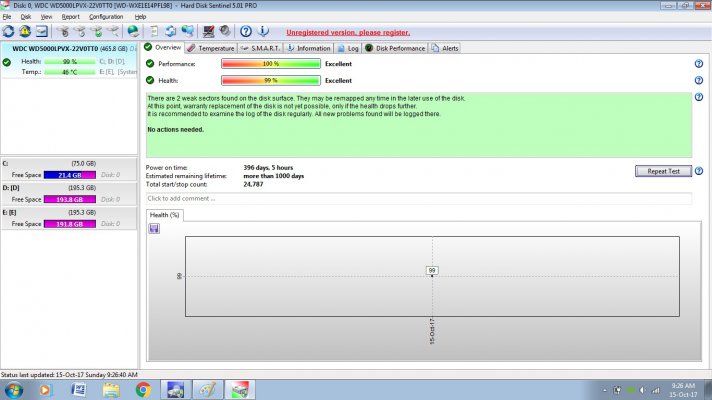This screenshot has width=712, height=400.
Task: Click the help icon beside Performance bar
Action: (699, 64)
